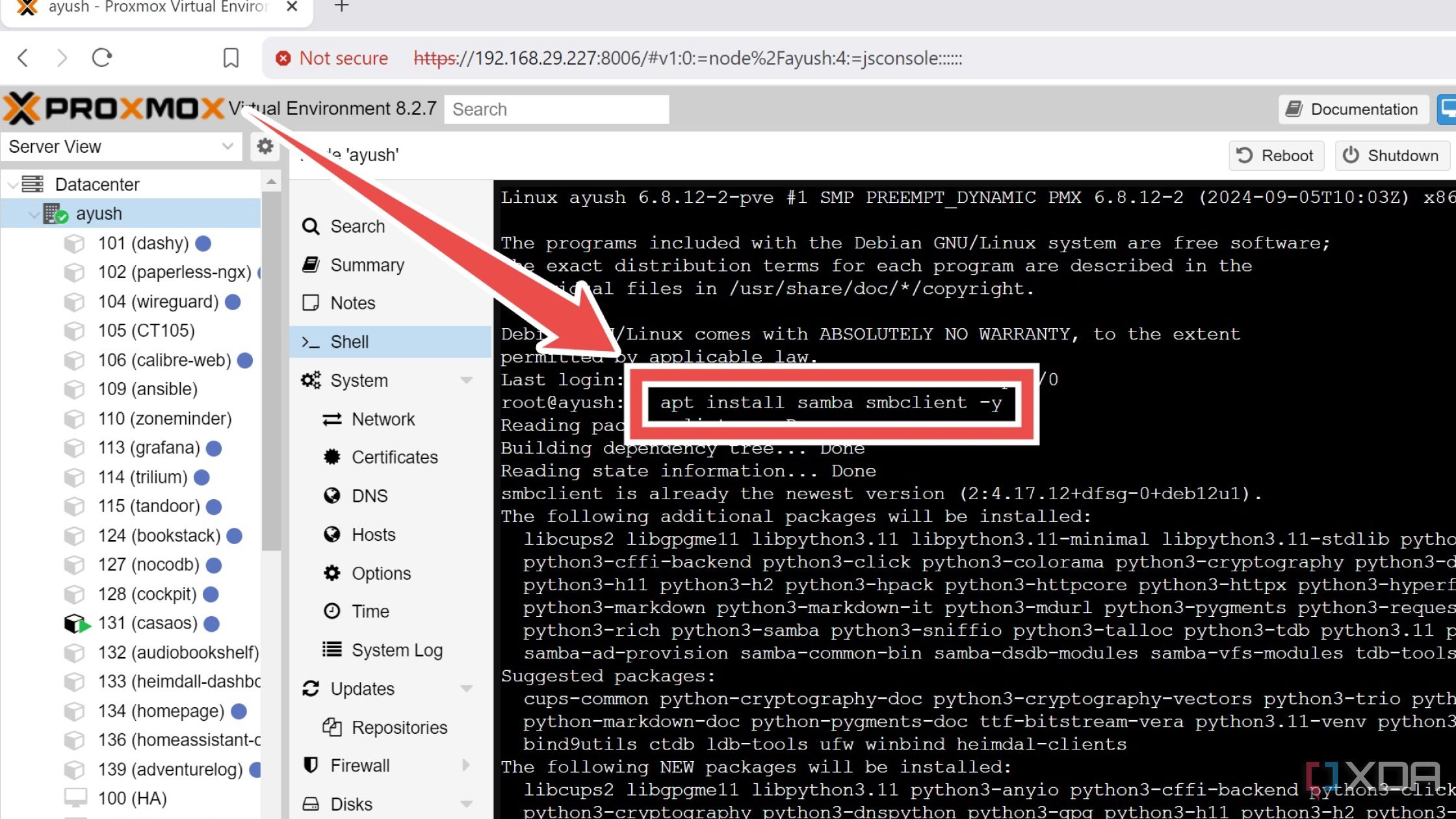Click the Proxmox logo icon
The height and width of the screenshot is (819, 1456).
20,108
